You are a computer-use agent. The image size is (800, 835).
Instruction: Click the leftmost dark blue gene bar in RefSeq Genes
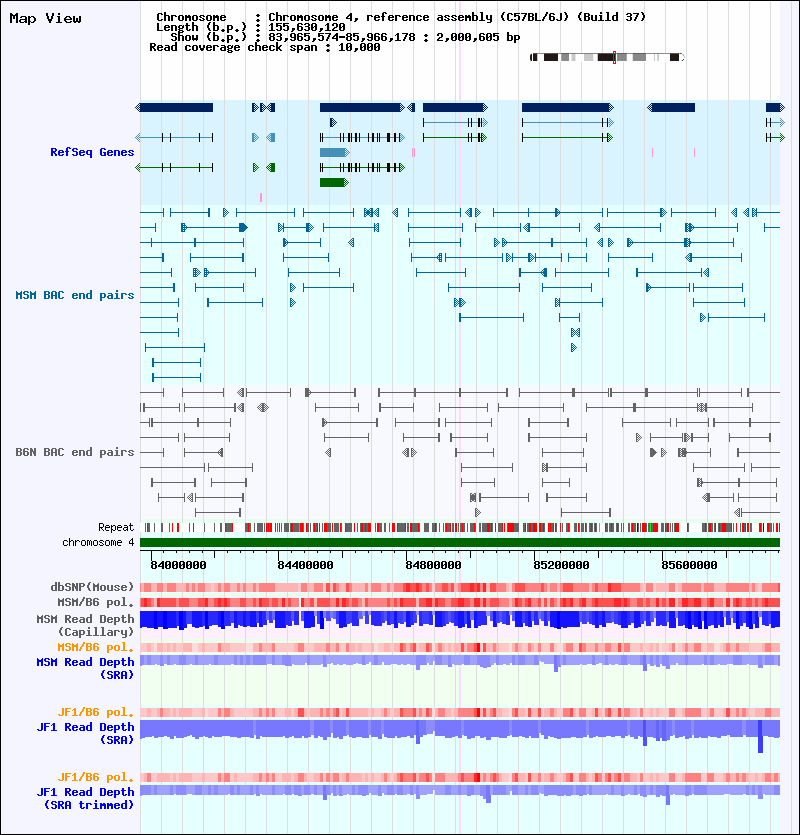pos(174,108)
